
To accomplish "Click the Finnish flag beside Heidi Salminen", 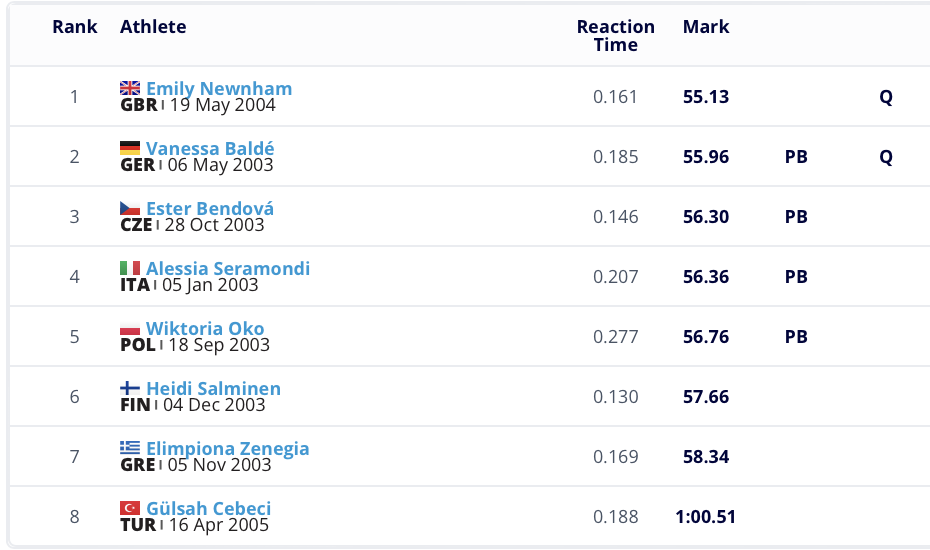I will point(130,388).
